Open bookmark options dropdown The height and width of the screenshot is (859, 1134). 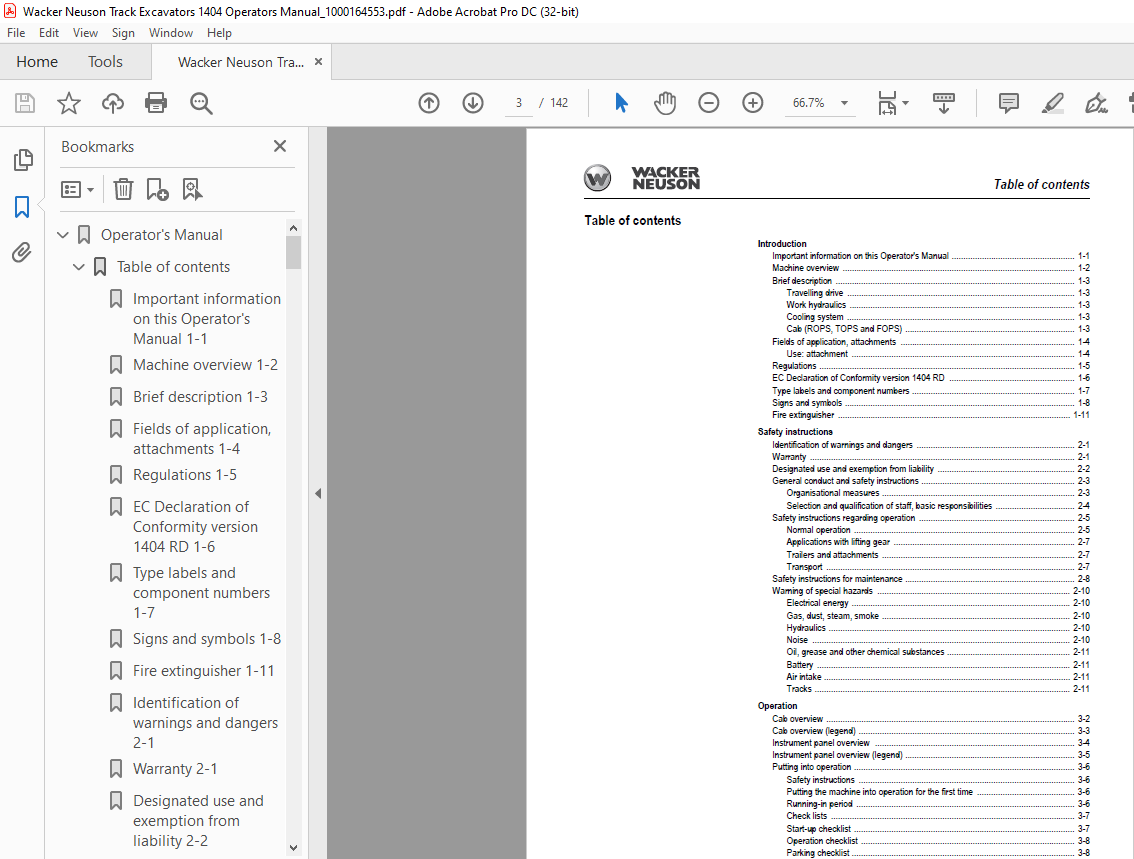point(77,189)
